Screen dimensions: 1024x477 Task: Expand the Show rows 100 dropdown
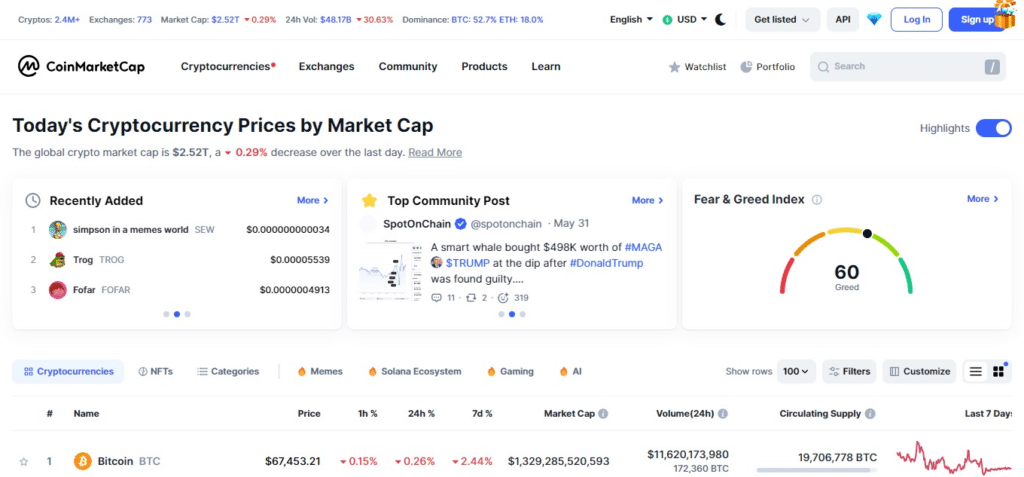pos(798,371)
